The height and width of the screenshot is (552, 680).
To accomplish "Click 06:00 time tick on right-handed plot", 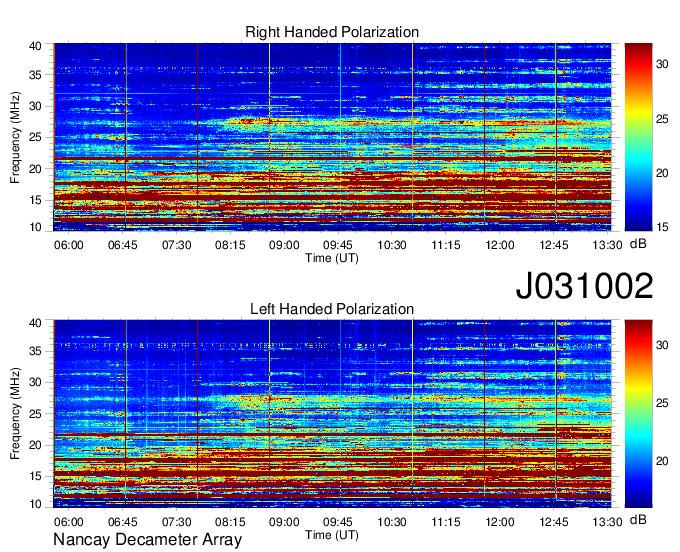I will pos(69,245).
